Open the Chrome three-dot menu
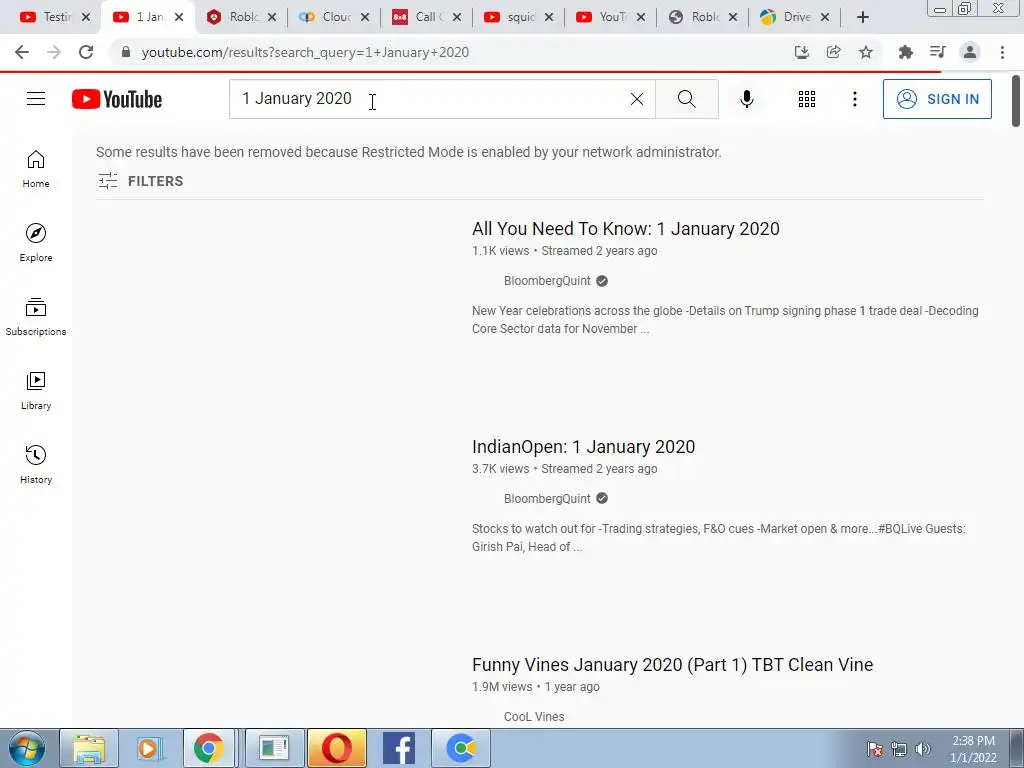1024x768 pixels. click(1002, 52)
